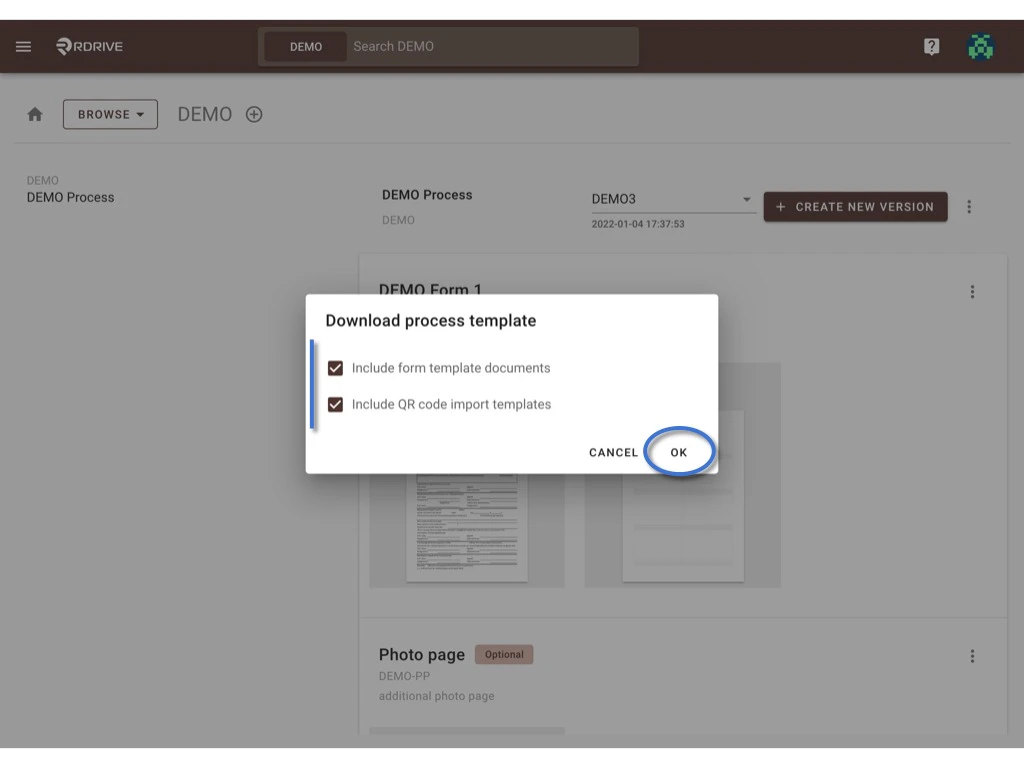
Task: Uncheck Include form template documents
Action: [335, 368]
